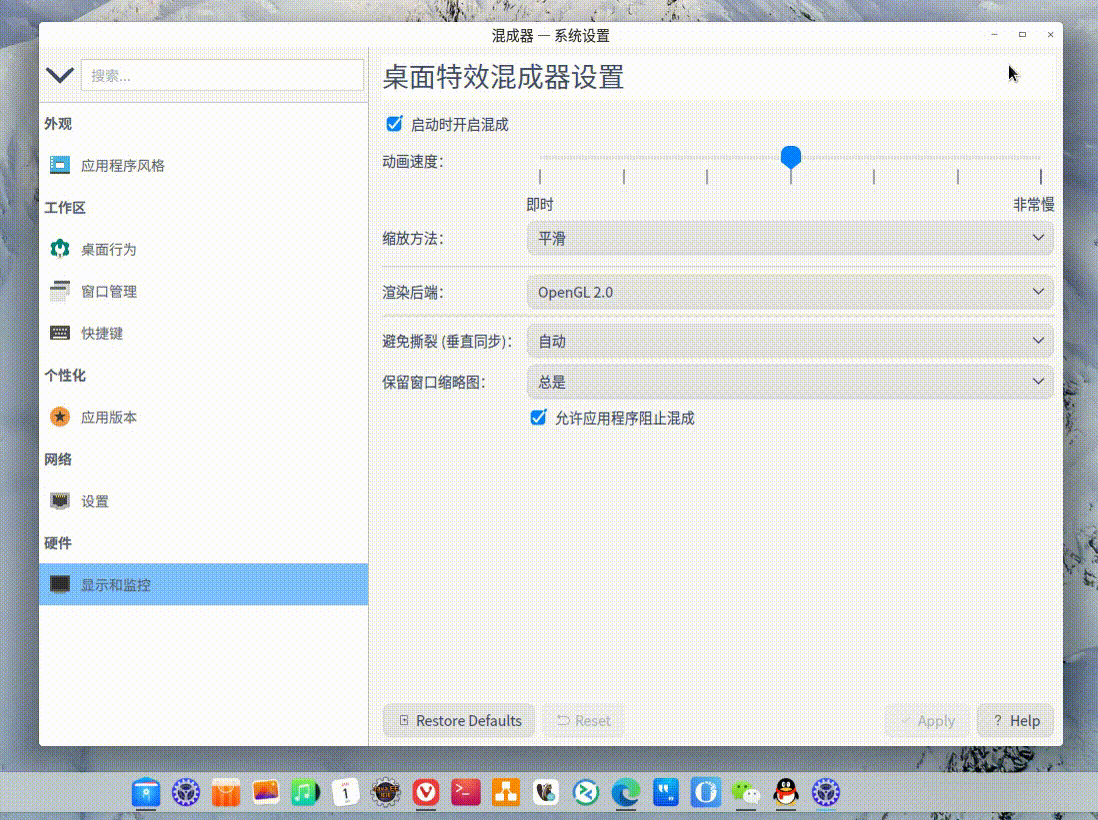
Task: Click inside the 搜索 search field
Action: point(222,75)
